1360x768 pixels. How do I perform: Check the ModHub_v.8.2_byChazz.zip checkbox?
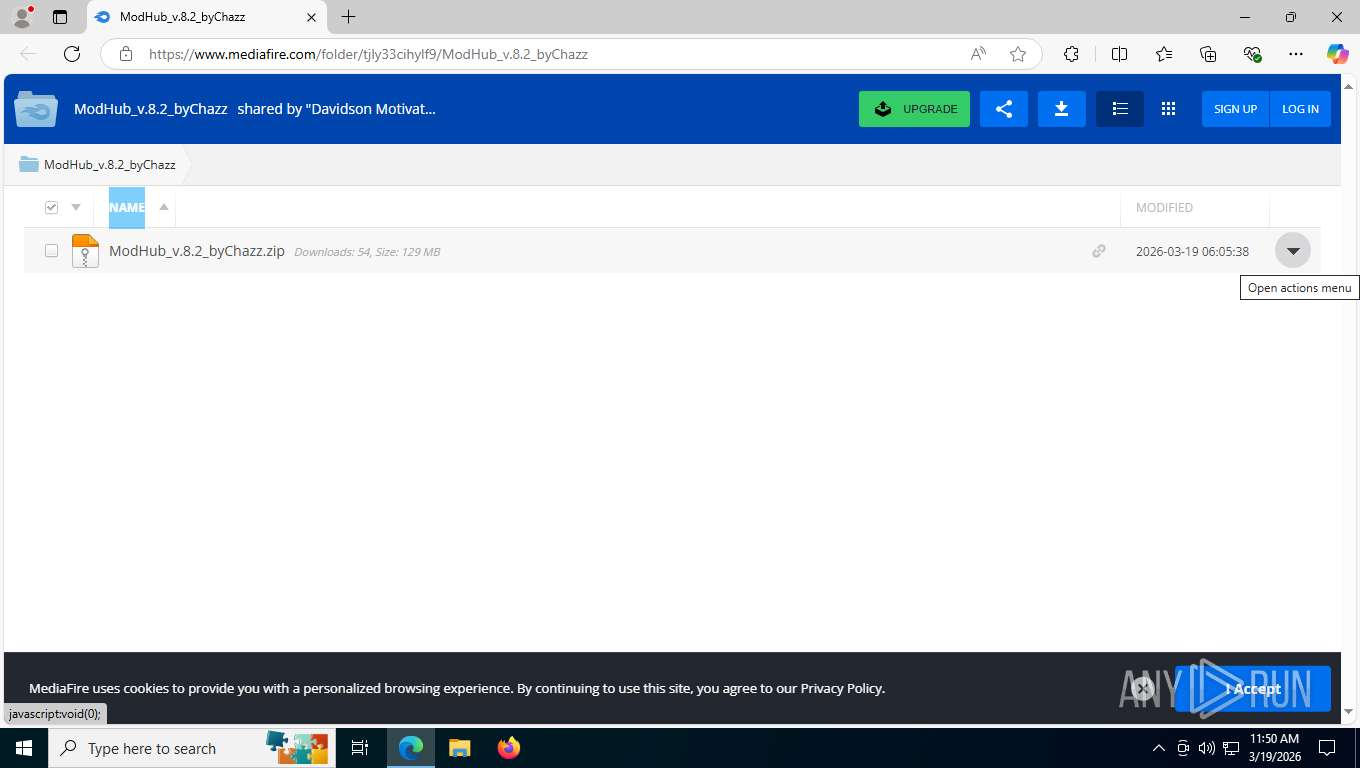point(51,251)
